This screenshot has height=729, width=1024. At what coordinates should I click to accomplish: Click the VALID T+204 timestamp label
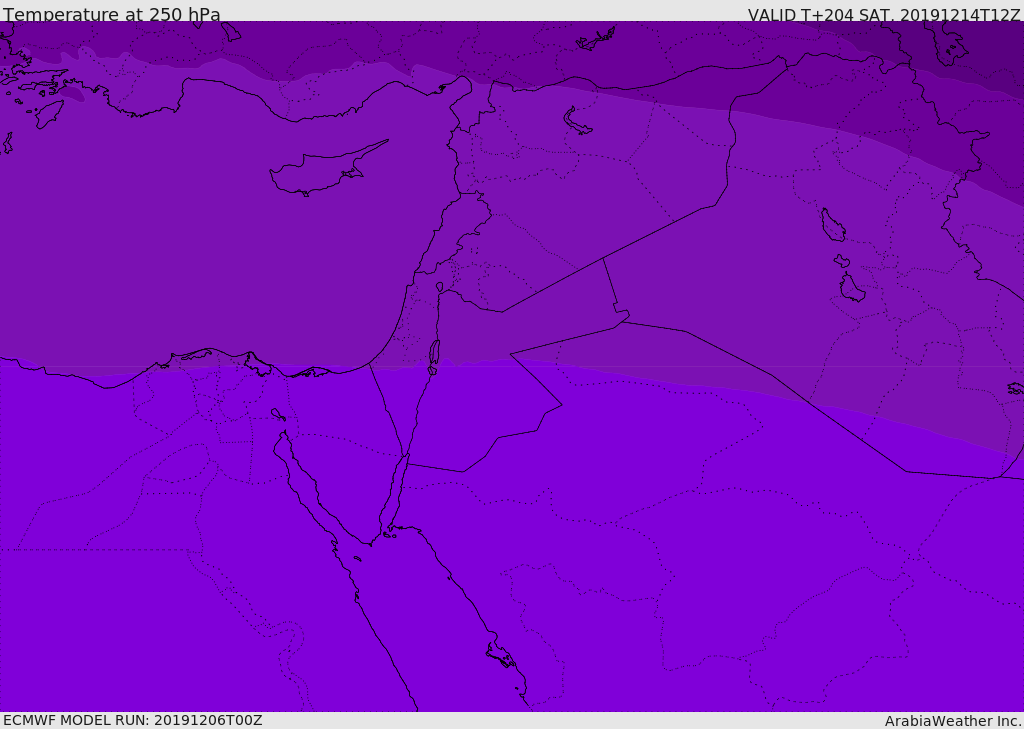[x=884, y=15]
